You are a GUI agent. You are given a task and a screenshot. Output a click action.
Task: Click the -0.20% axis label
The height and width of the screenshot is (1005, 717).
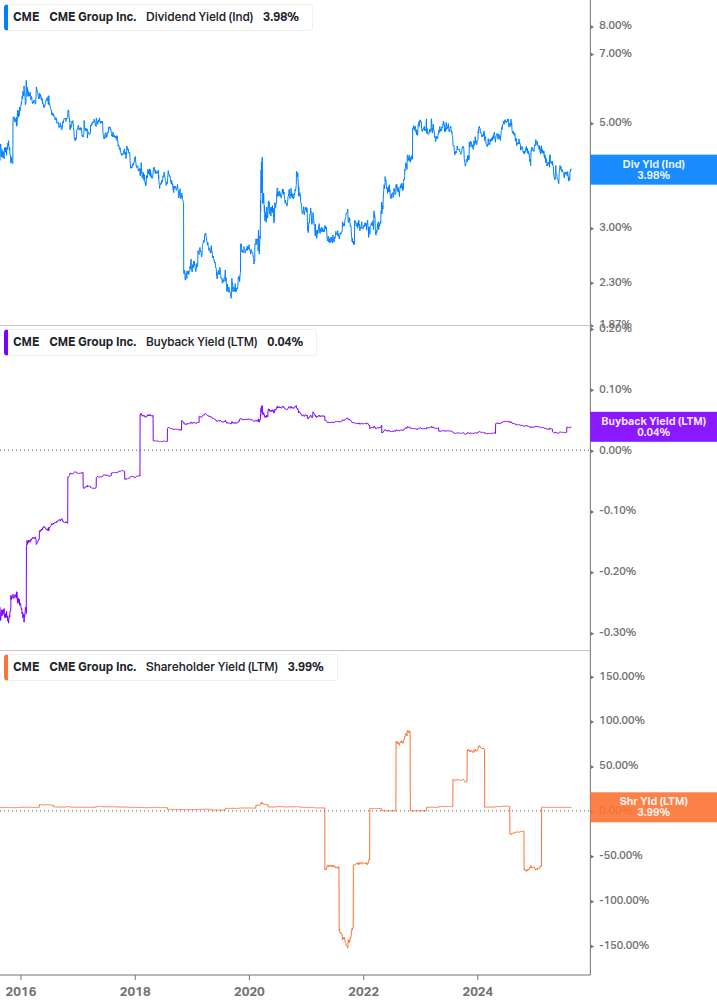[618, 572]
